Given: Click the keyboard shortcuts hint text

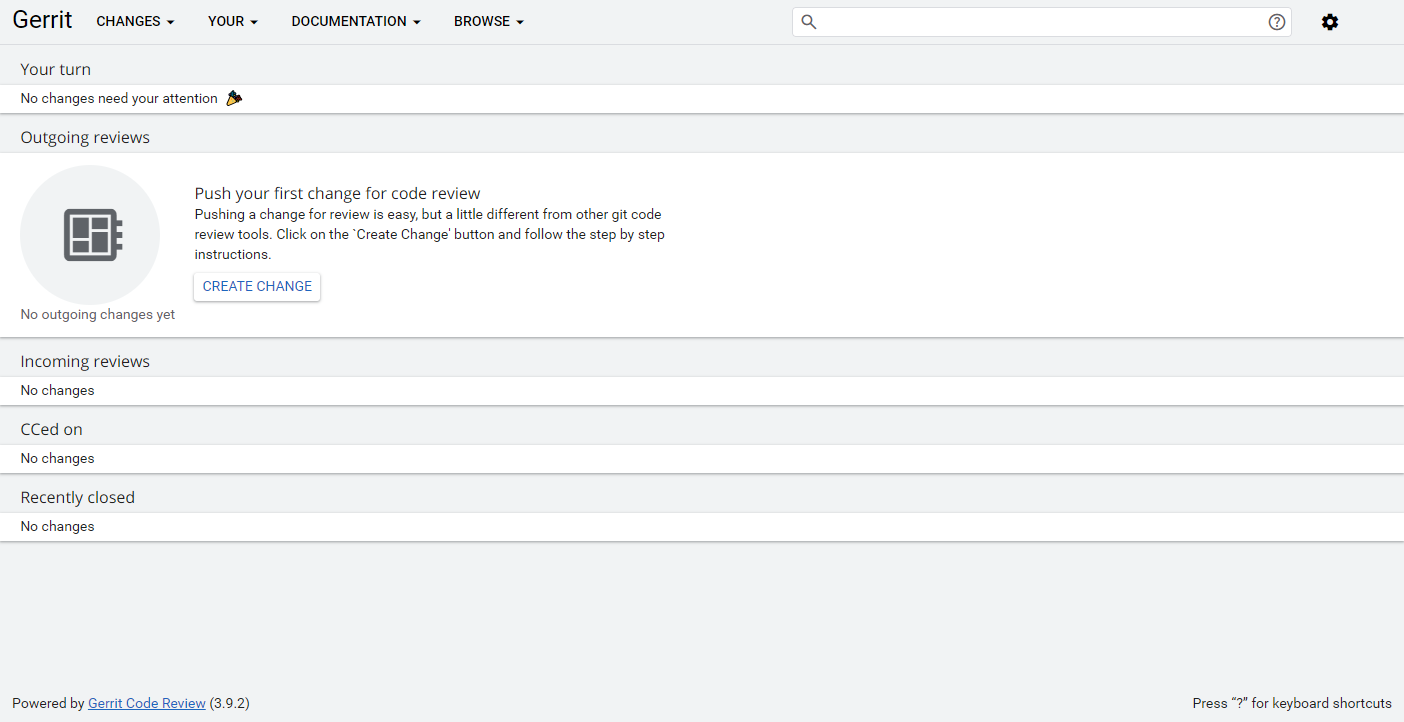Looking at the screenshot, I should [x=1291, y=703].
